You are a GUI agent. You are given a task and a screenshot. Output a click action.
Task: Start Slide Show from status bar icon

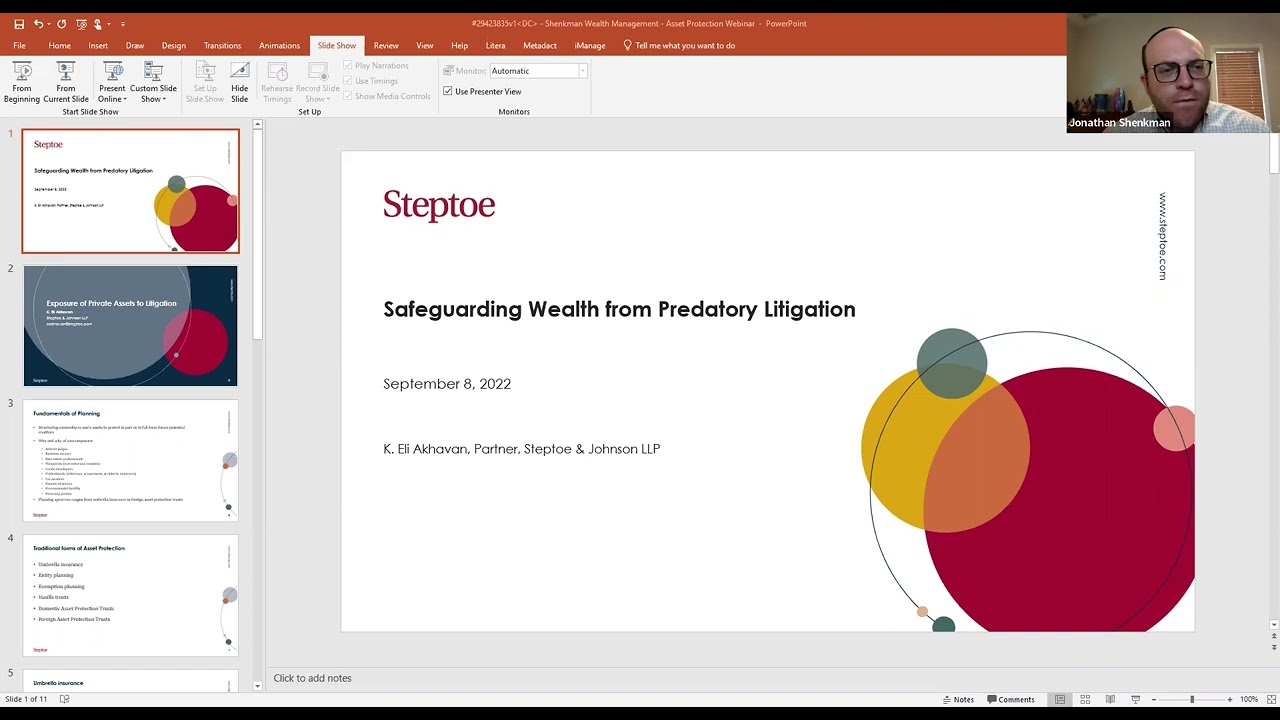coord(1135,699)
